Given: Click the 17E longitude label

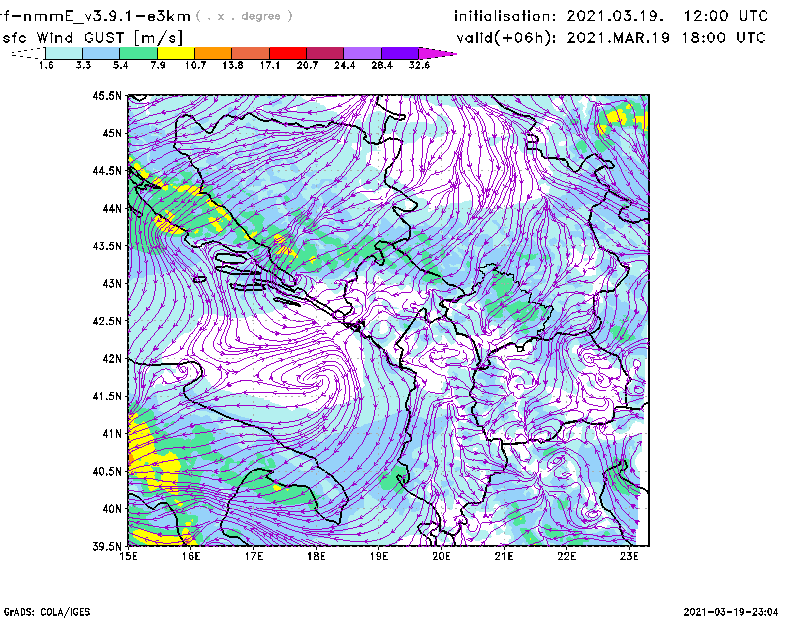Looking at the screenshot, I should coord(254,556).
